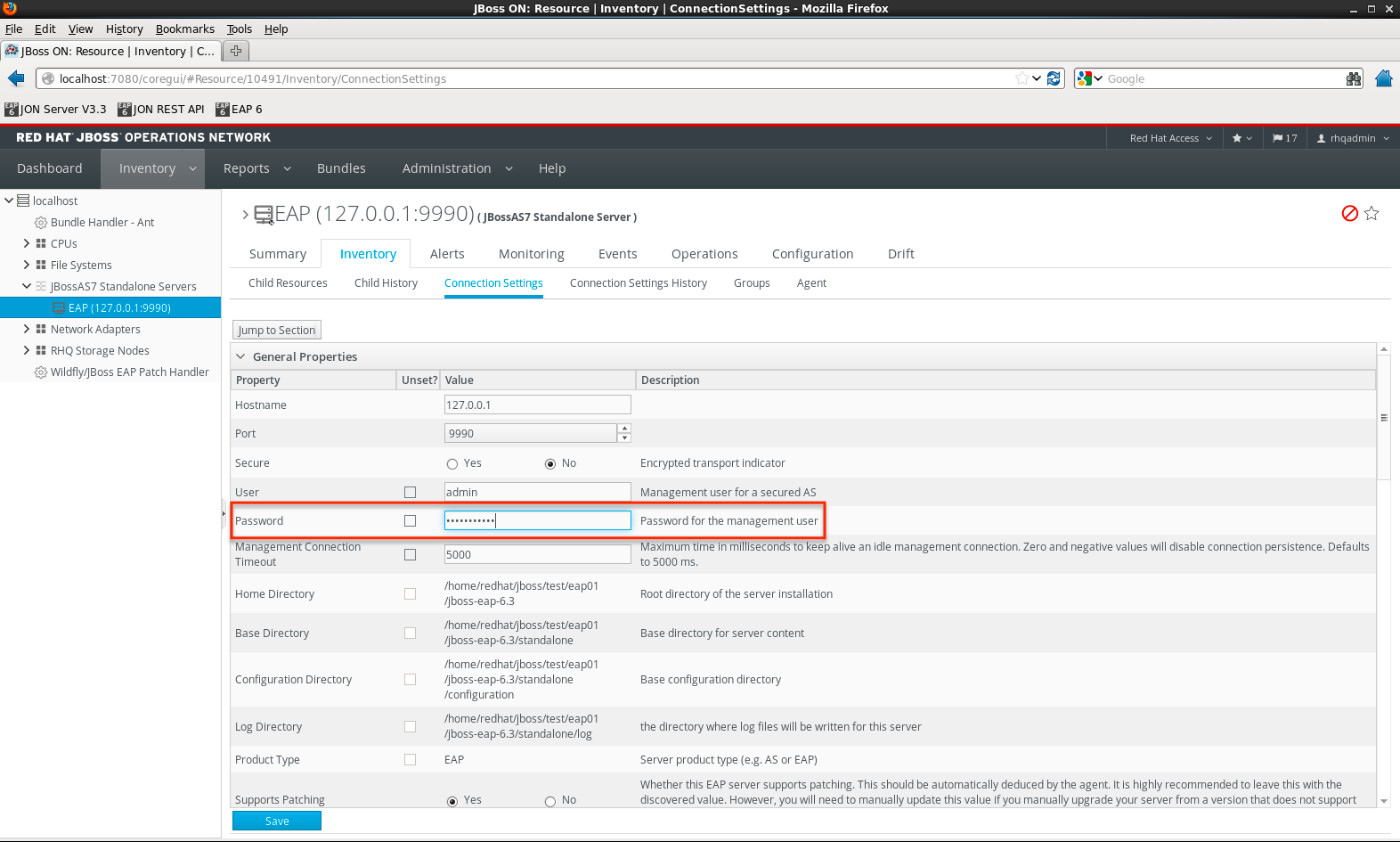Switch to the Monitoring tab
The width and height of the screenshot is (1400, 842).
532,254
